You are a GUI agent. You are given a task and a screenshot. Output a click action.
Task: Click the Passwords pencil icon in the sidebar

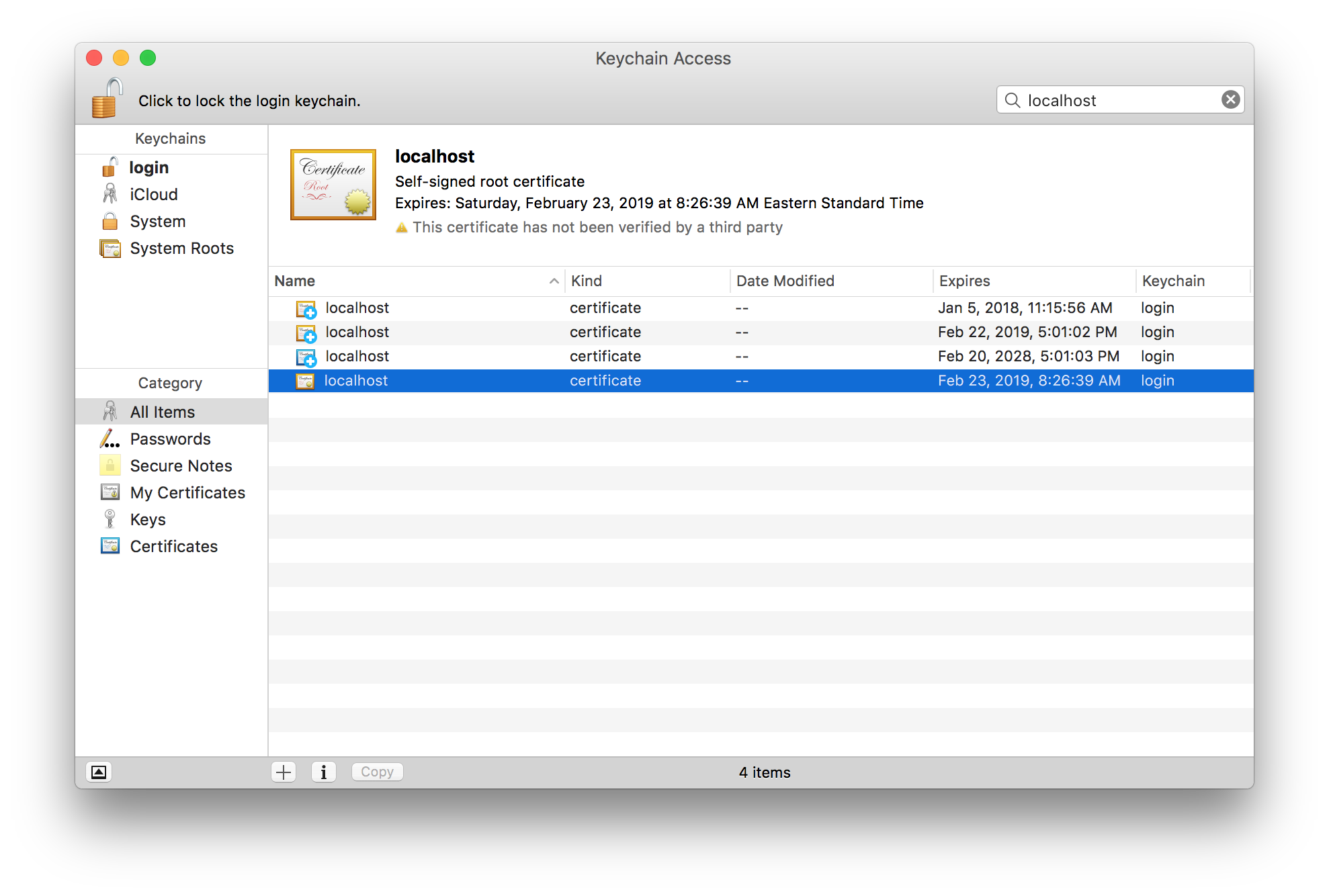tap(110, 439)
